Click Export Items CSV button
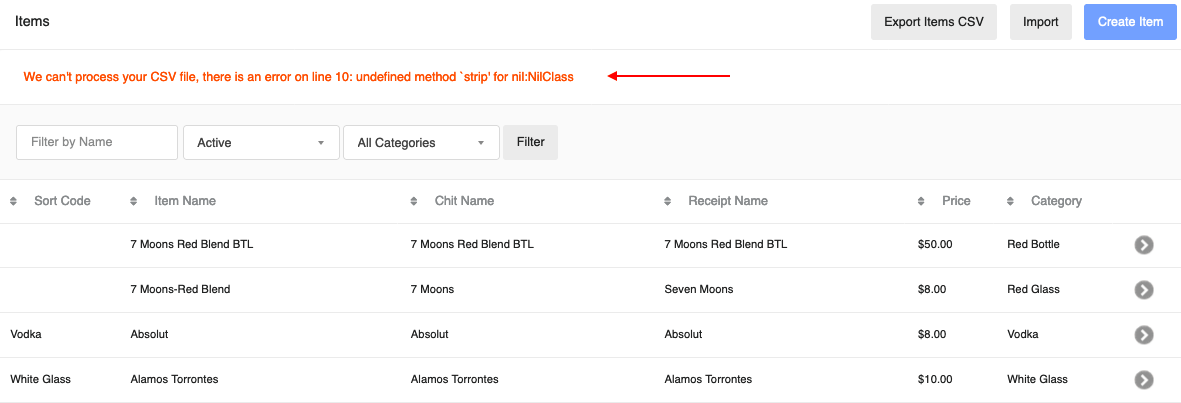The image size is (1181, 403). (x=934, y=22)
